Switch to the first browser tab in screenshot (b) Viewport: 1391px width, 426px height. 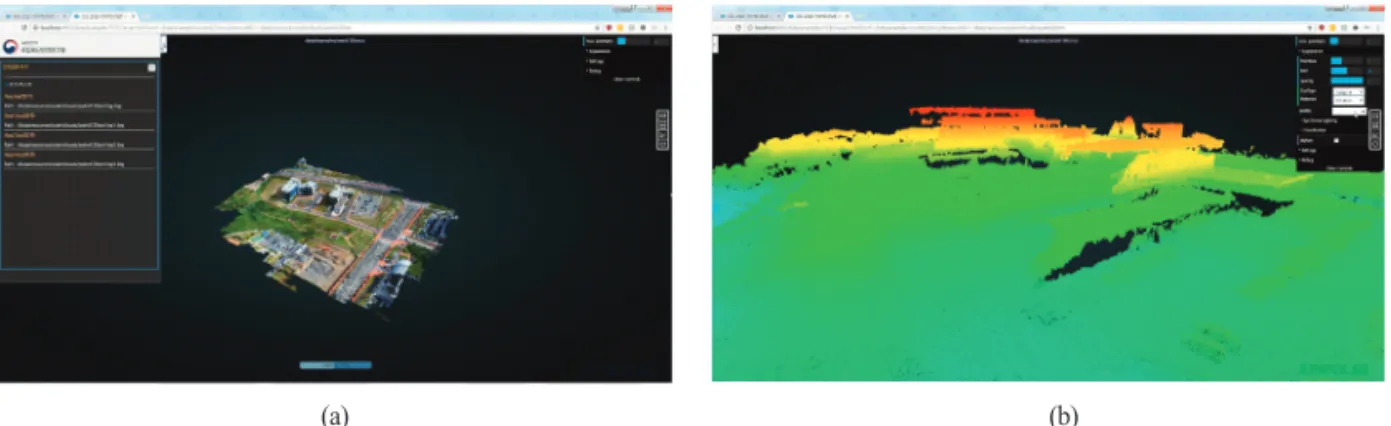click(749, 16)
